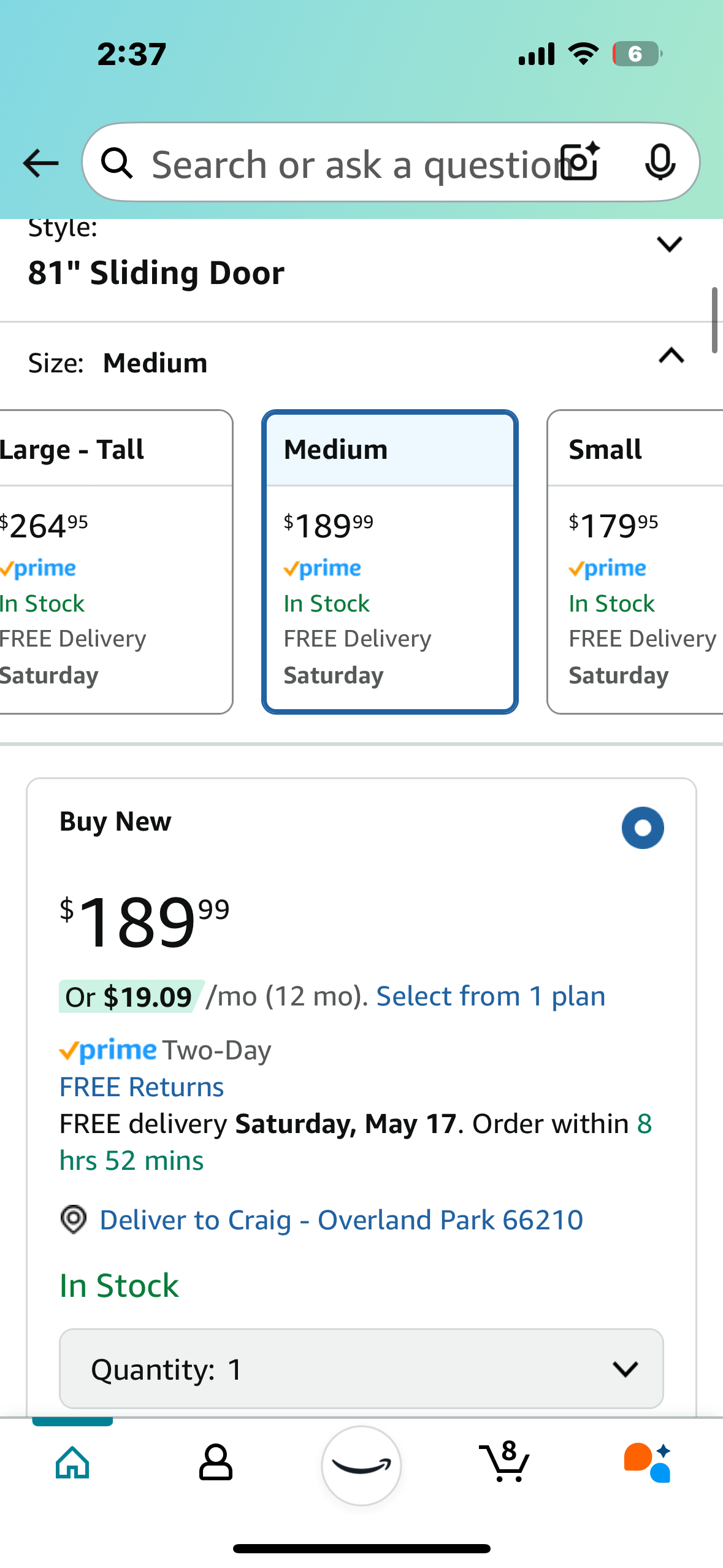
Task: Open the FREE Returns link
Action: tap(142, 1086)
